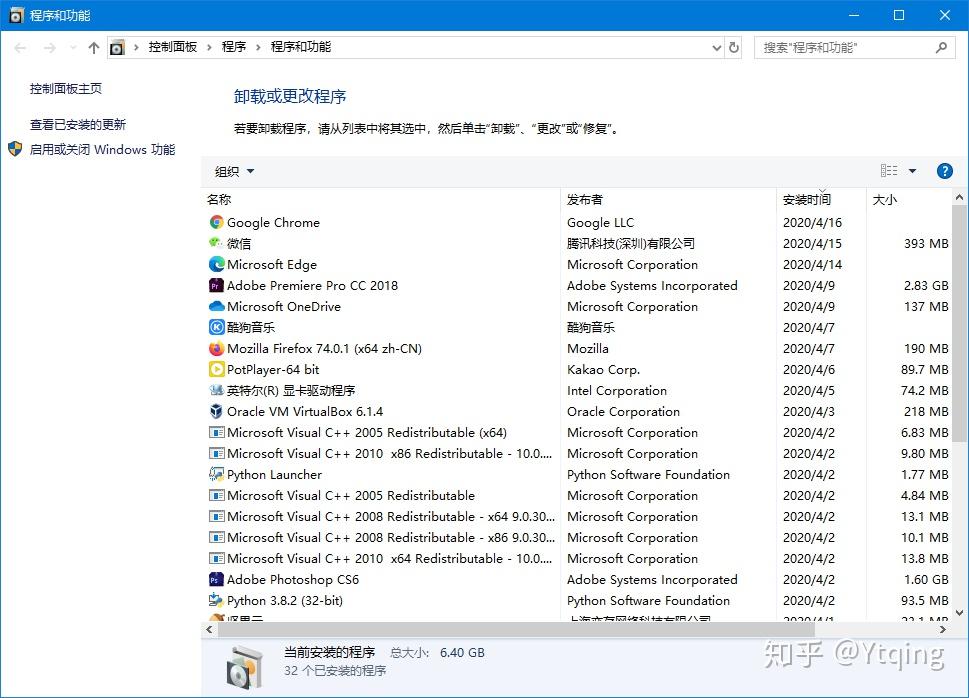Click the Oracle VM VirtualBox icon
The width and height of the screenshot is (969, 698).
pyautogui.click(x=216, y=412)
